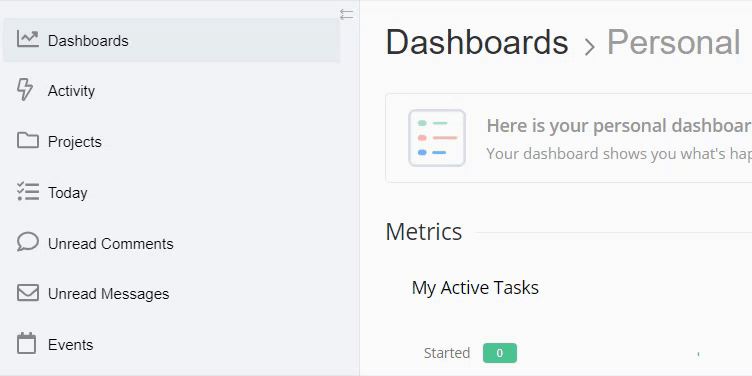752x376 pixels.
Task: Click the personal dashboard checklist illustration
Action: pyautogui.click(x=437, y=138)
